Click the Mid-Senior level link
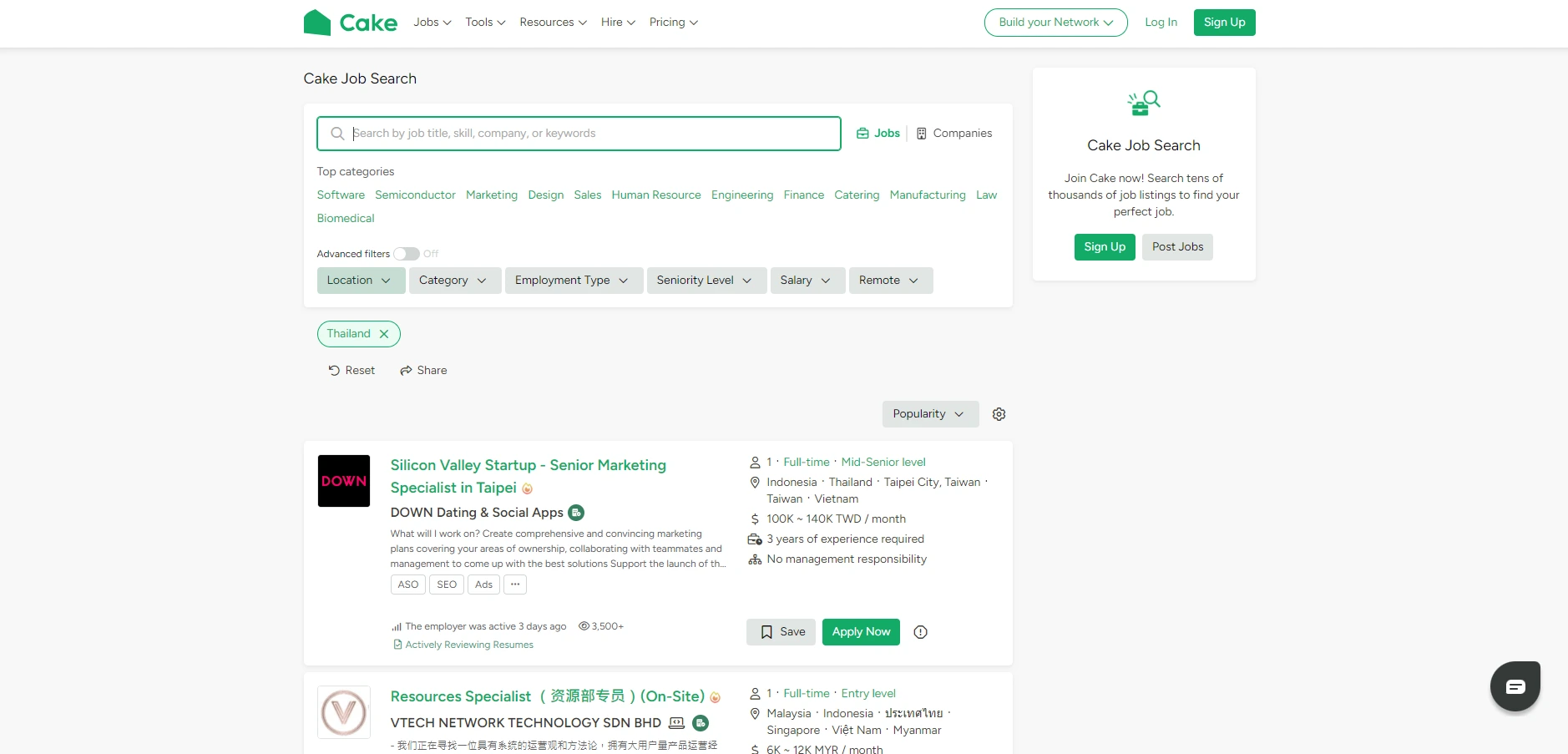This screenshot has height=754, width=1568. (x=883, y=462)
